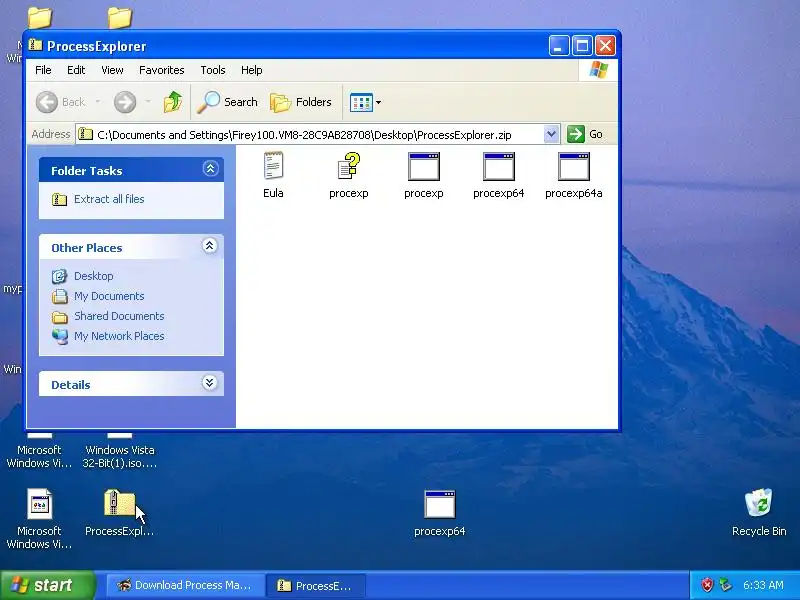Viewport: 800px width, 600px height.
Task: Open the Search pane
Action: pos(228,102)
